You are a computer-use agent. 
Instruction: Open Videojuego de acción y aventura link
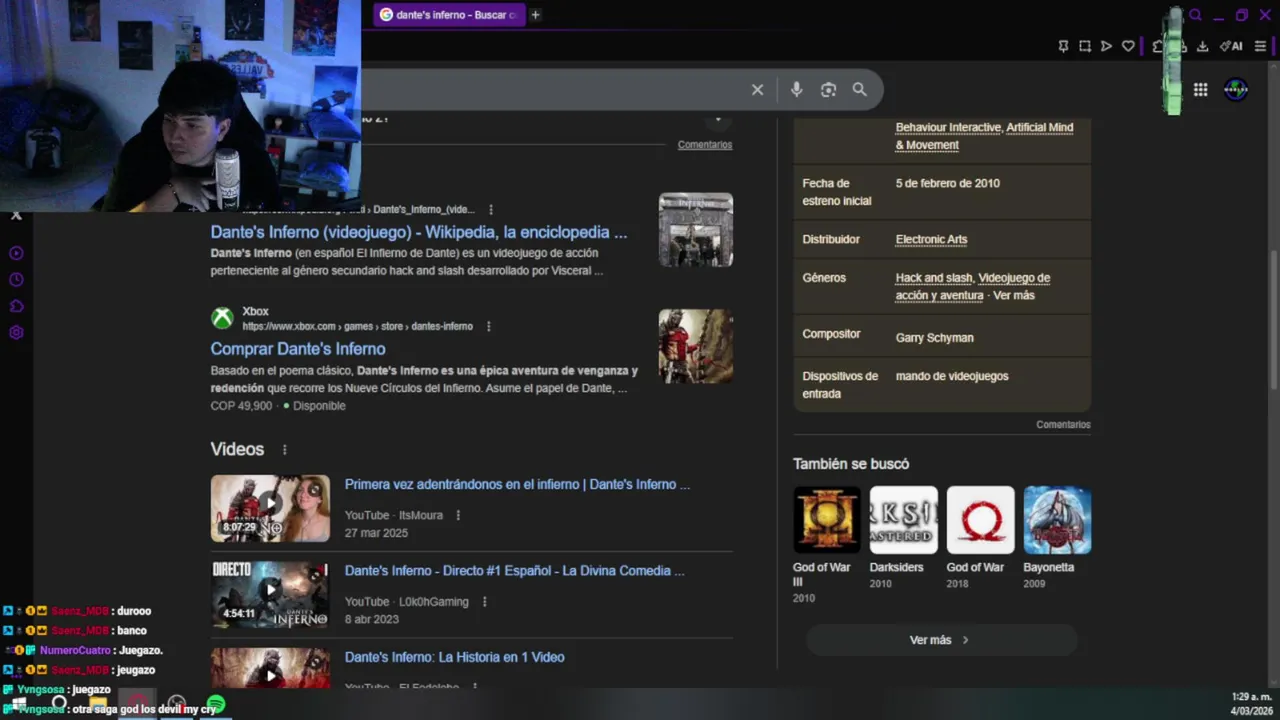tap(972, 287)
